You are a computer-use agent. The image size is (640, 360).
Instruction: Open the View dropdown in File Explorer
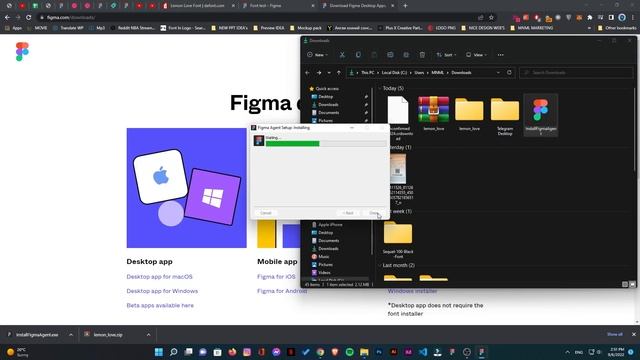476,55
